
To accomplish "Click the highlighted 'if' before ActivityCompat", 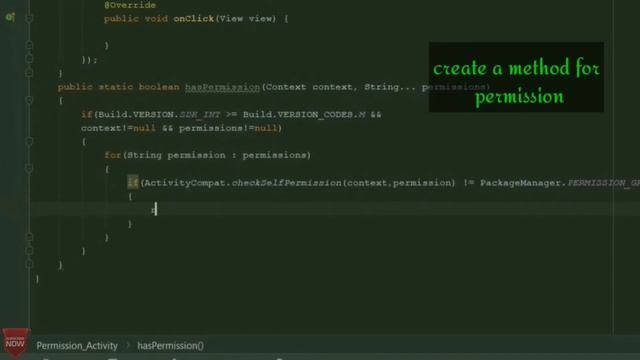I will [133, 182].
